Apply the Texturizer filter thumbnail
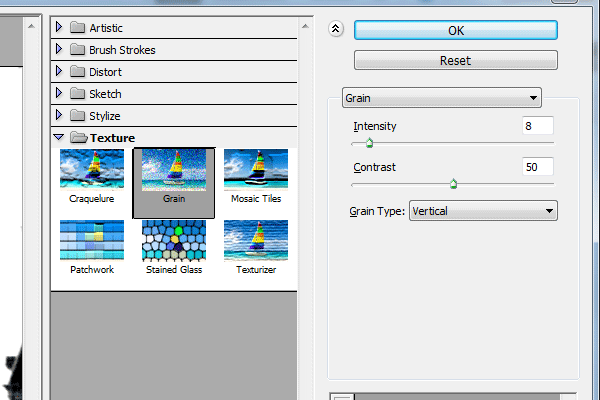The height and width of the screenshot is (400, 600). tap(256, 240)
